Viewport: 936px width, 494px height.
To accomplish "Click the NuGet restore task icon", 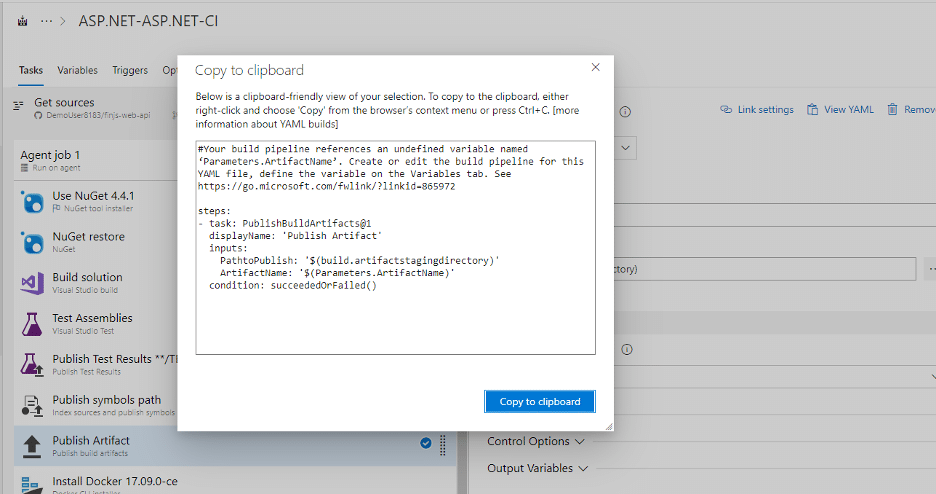I will (32, 242).
